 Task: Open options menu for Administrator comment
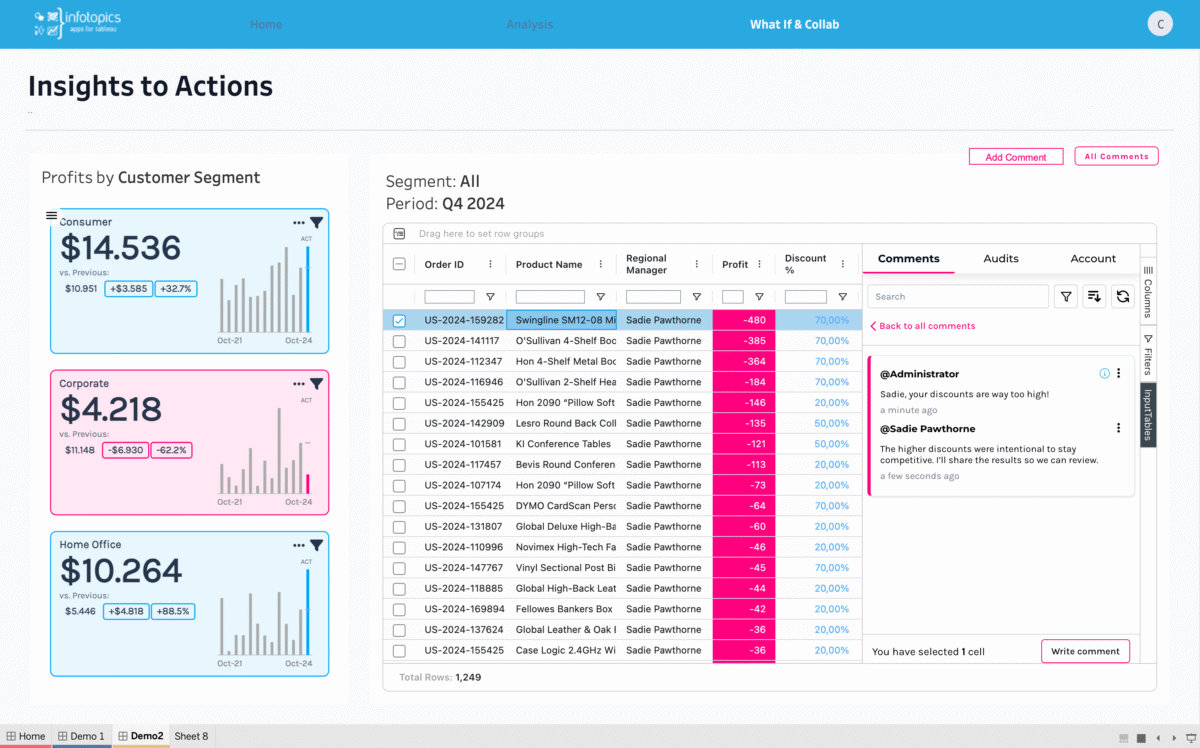1119,374
